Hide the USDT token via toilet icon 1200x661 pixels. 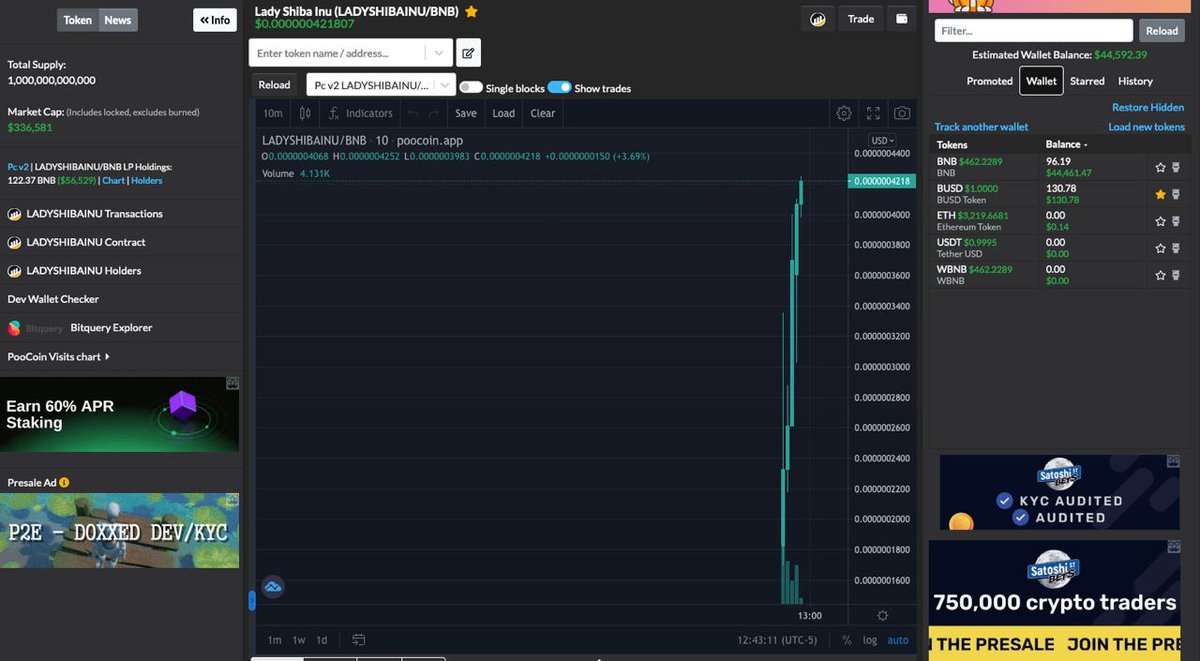(1176, 248)
